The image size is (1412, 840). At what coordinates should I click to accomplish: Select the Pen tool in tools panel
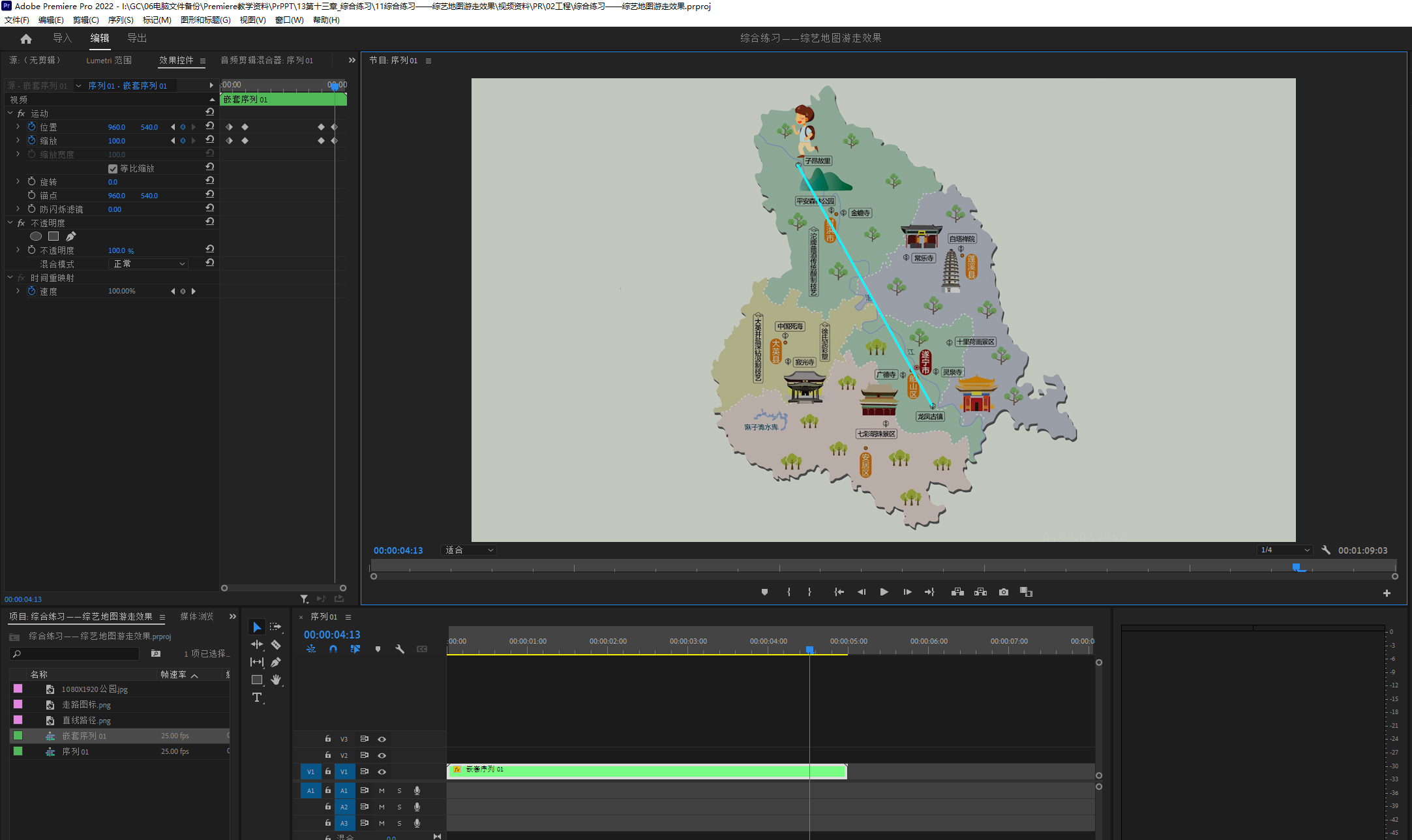(276, 662)
